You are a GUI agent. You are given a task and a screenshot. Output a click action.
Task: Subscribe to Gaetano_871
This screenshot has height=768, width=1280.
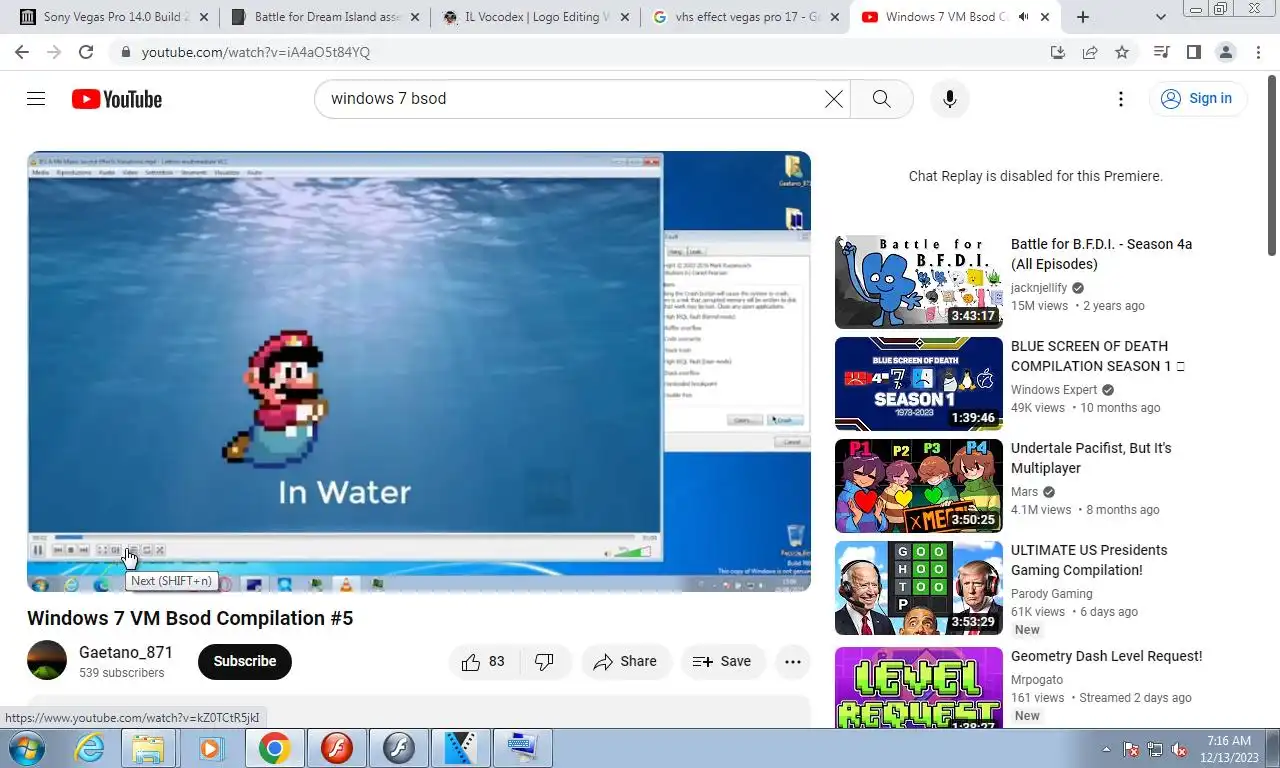(245, 662)
